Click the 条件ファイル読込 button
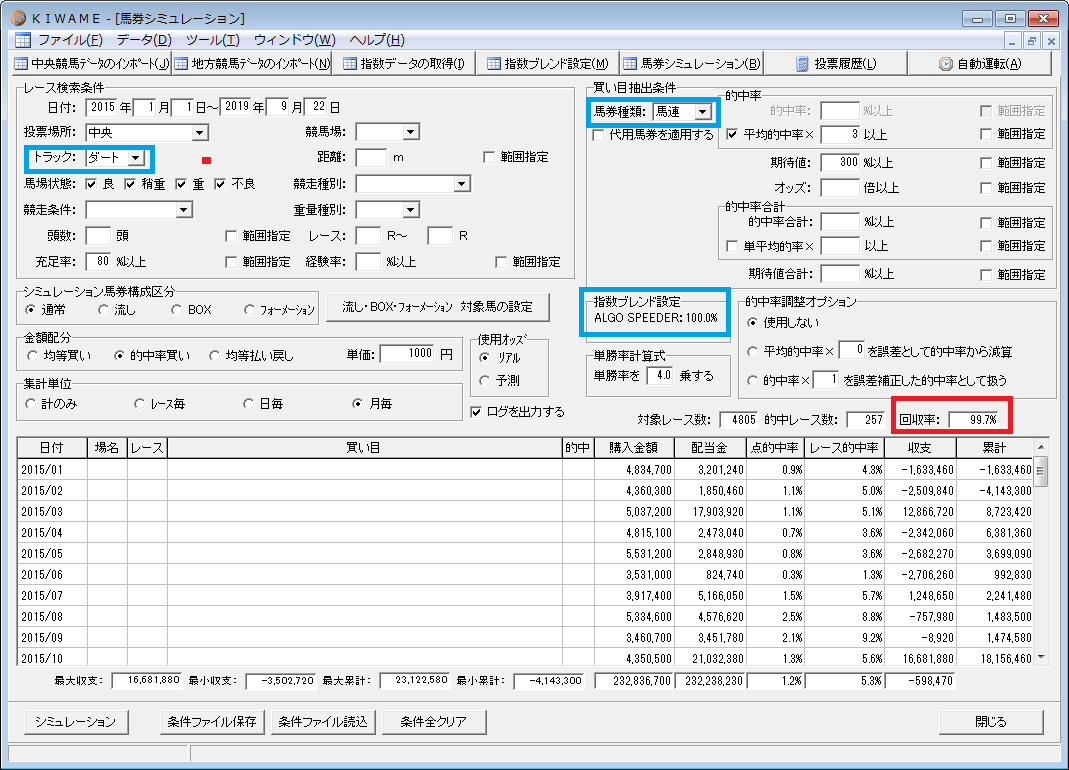The height and width of the screenshot is (770, 1069). [322, 722]
